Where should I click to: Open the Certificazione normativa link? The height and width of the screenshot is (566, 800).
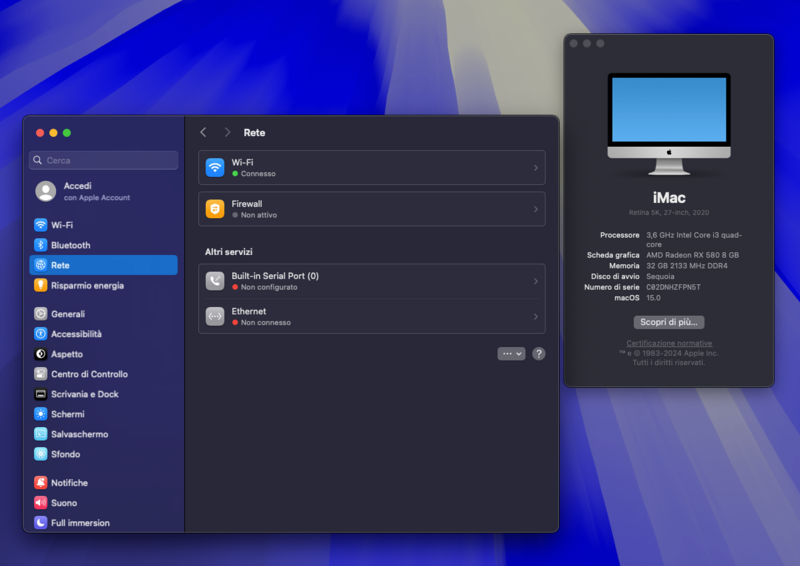click(x=669, y=343)
